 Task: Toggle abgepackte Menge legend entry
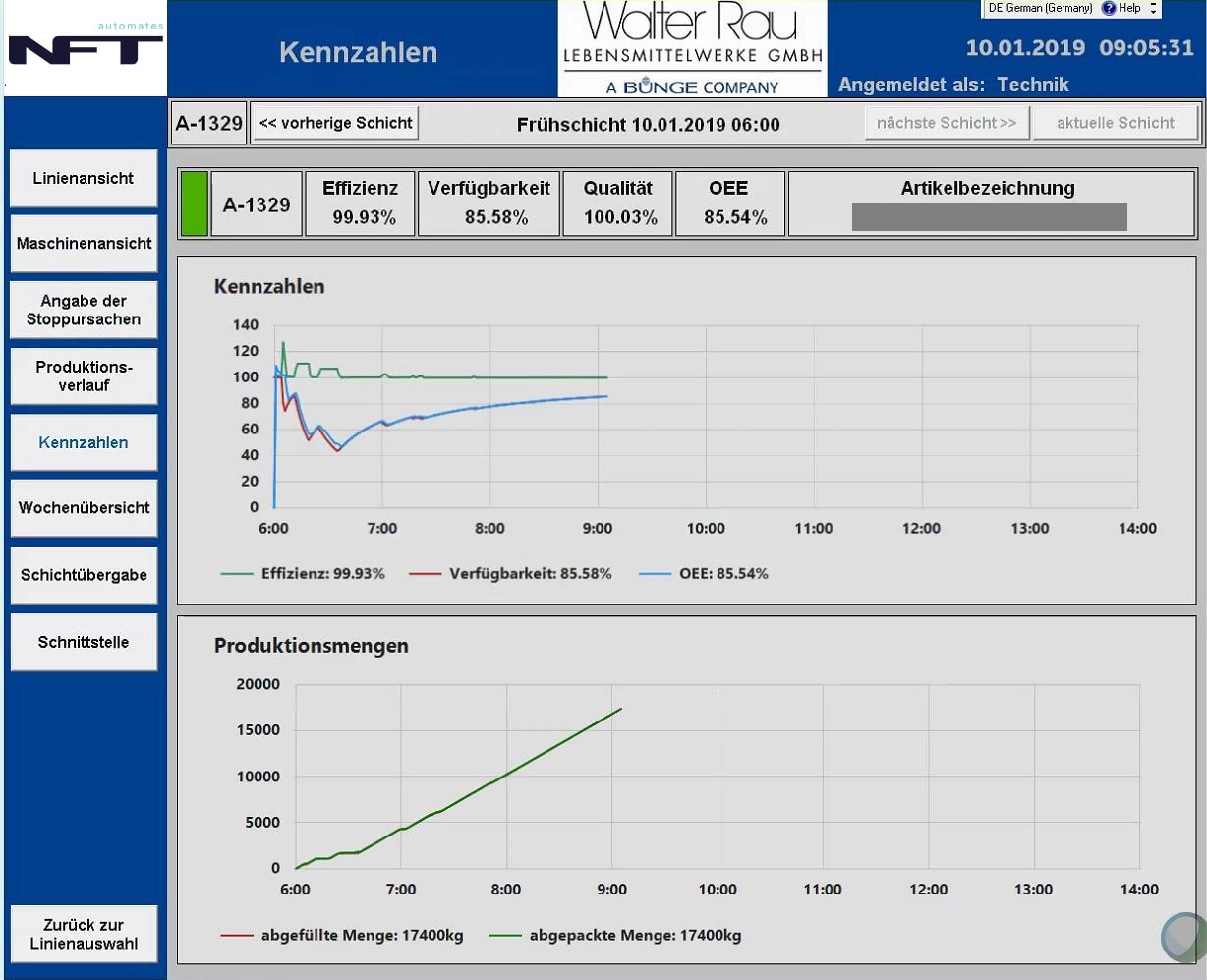(615, 936)
